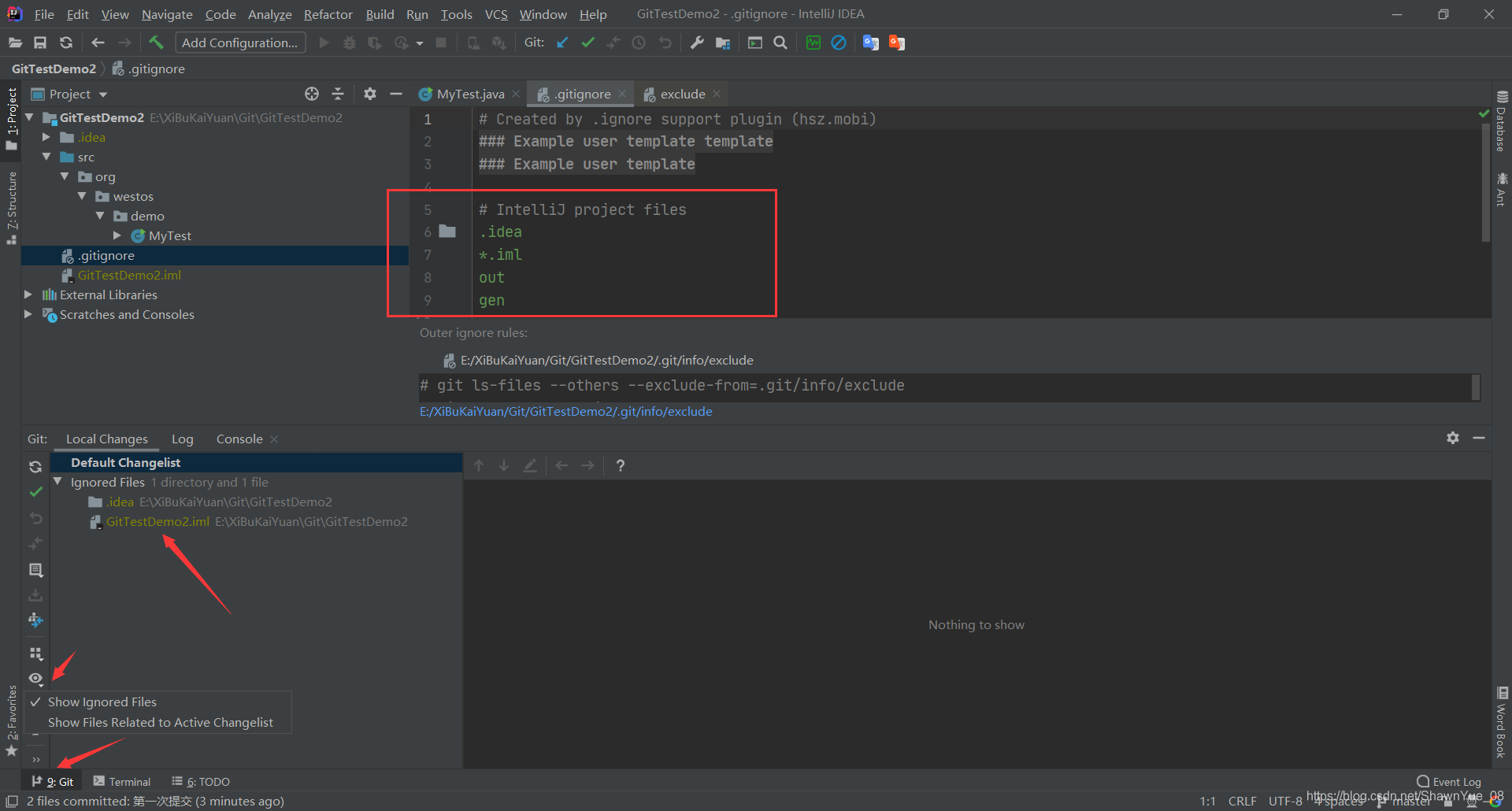1512x811 pixels.
Task: Click the eye view options icon in Git panel
Action: click(x=35, y=678)
